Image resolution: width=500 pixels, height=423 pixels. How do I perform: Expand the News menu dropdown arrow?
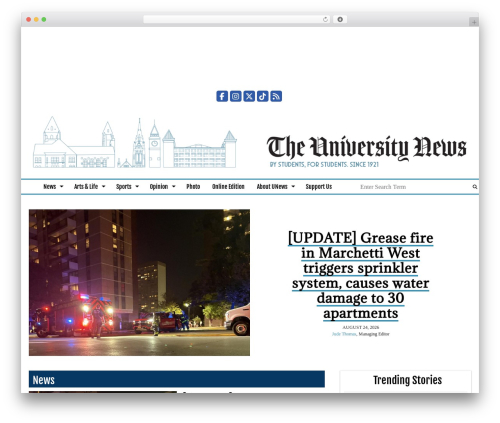point(61,187)
